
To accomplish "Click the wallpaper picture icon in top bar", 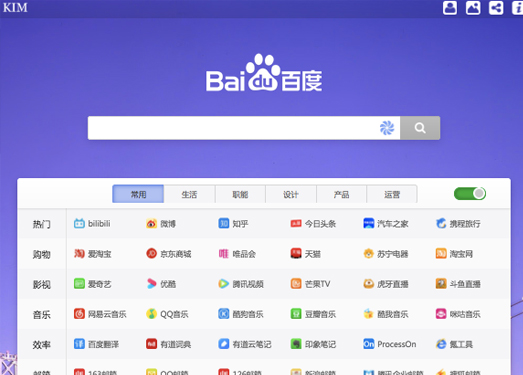I will [473, 7].
